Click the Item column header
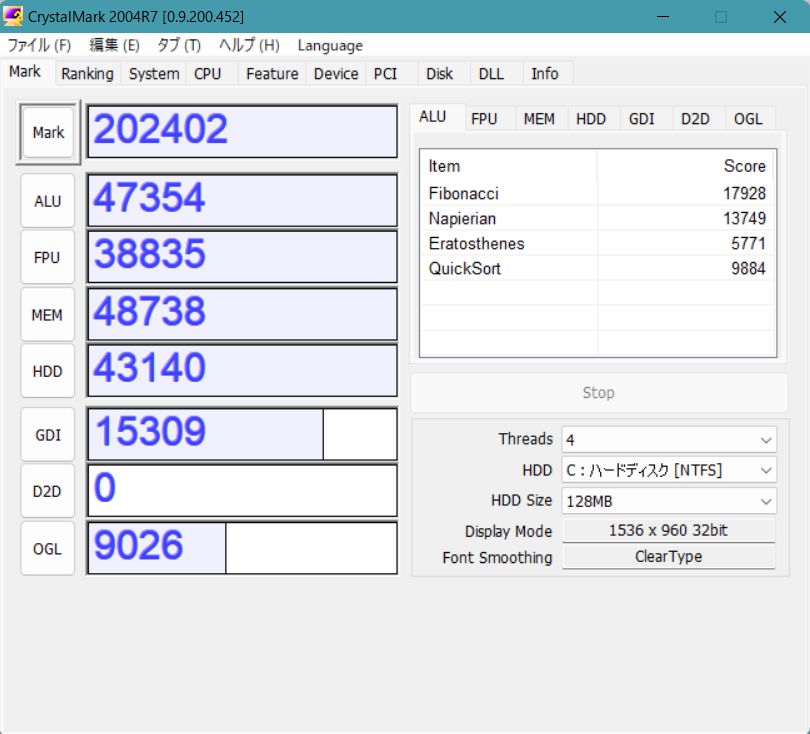 pos(509,166)
